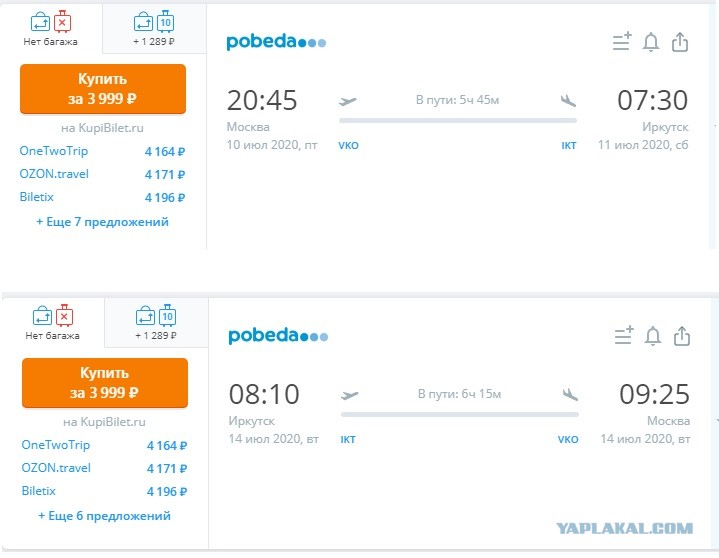Buy the bottom ticket for 3 999 ₽
The height and width of the screenshot is (558, 719).
tap(105, 383)
